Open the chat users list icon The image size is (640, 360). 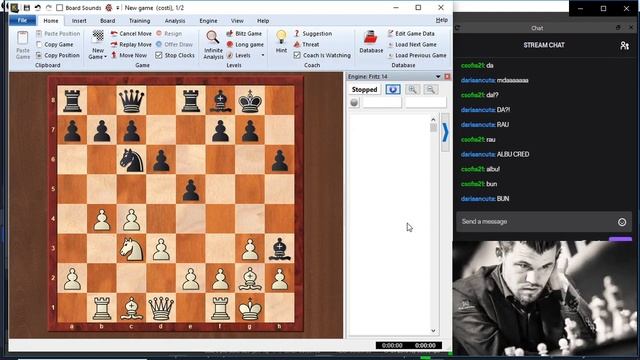[x=624, y=45]
